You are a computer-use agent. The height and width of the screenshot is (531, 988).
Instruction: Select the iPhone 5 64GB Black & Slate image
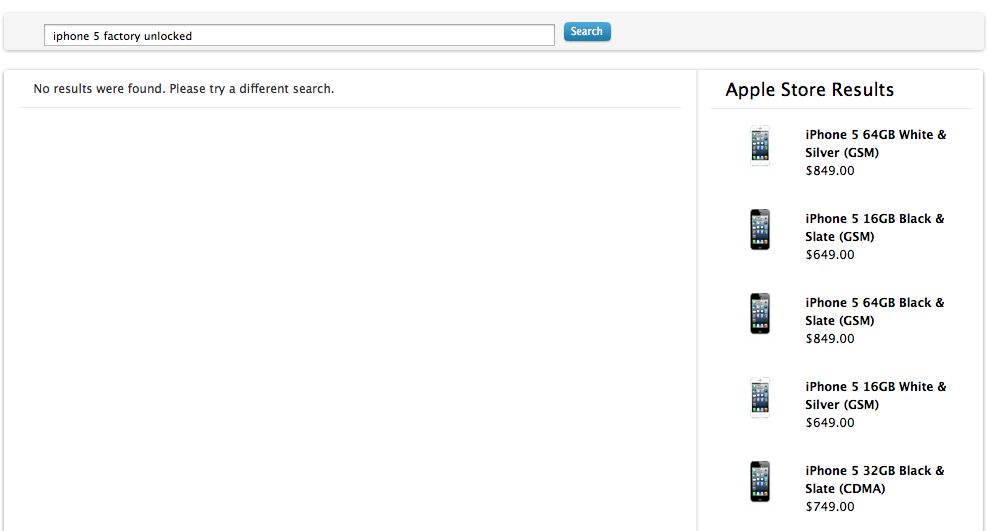coord(760,313)
